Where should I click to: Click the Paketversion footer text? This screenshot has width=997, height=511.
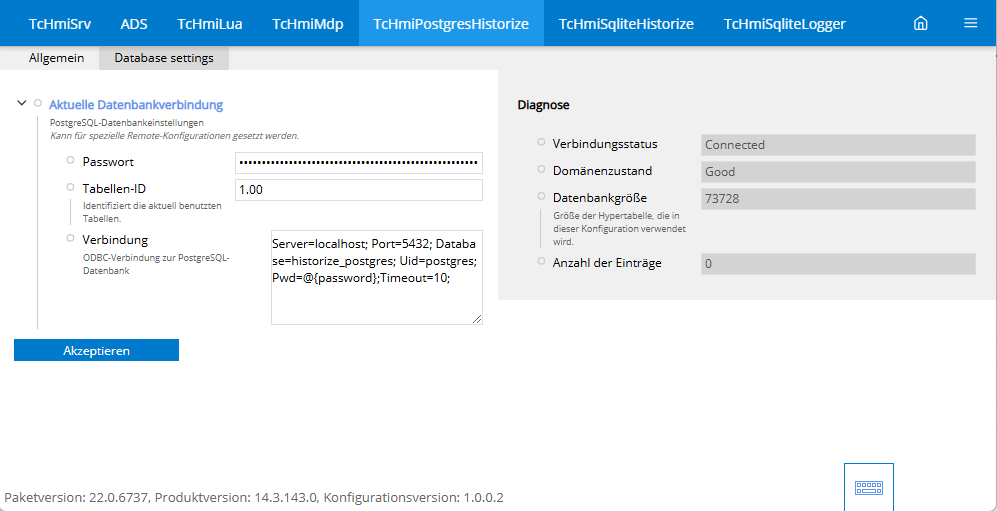click(x=254, y=497)
